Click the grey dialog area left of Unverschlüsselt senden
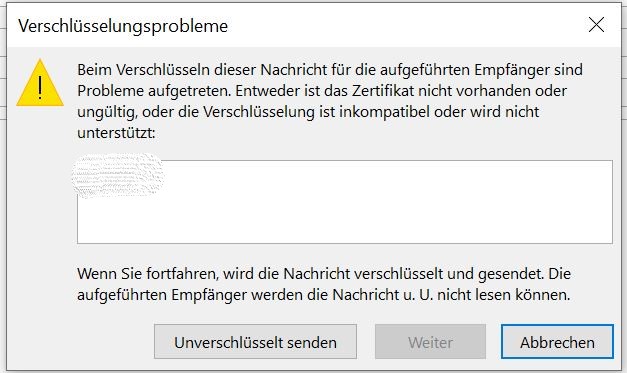The image size is (627, 373). 80,342
